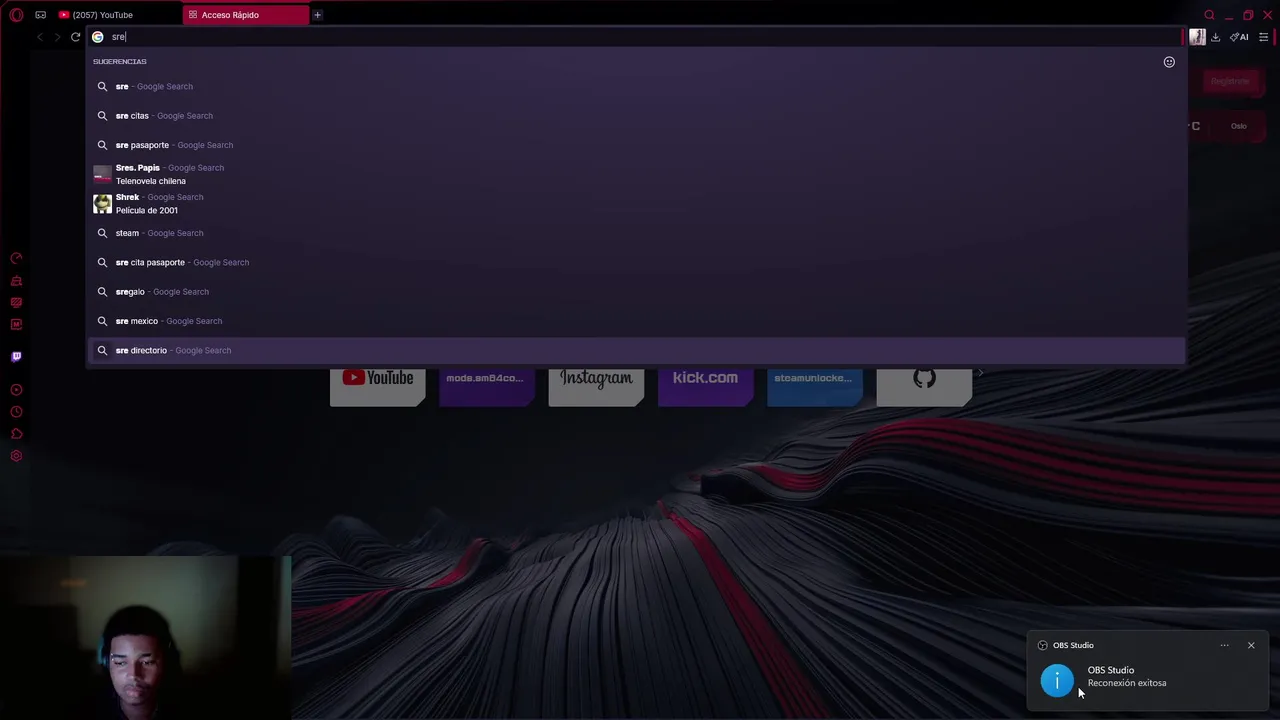Open the GitHub speed dial tile
Screen dimensions: 1280x720
point(924,386)
